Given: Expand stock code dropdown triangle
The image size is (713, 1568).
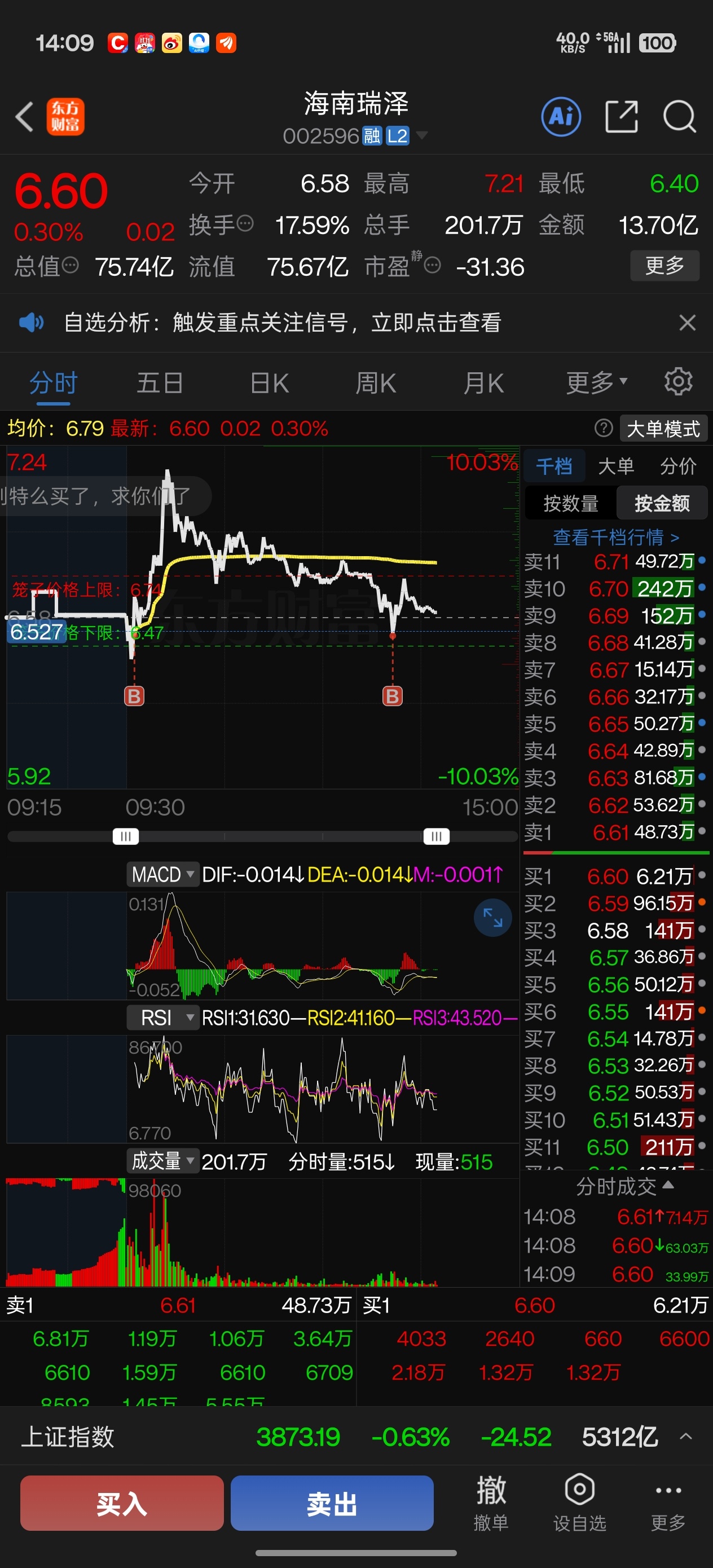Looking at the screenshot, I should (x=421, y=135).
